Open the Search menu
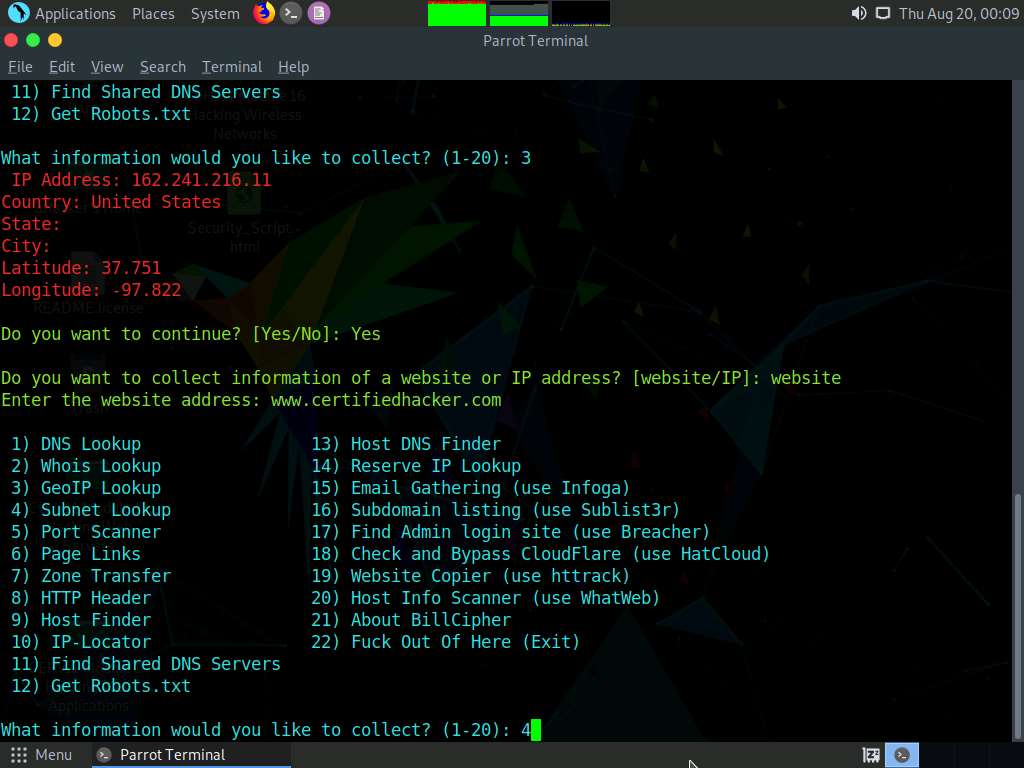The width and height of the screenshot is (1024, 768). [163, 67]
